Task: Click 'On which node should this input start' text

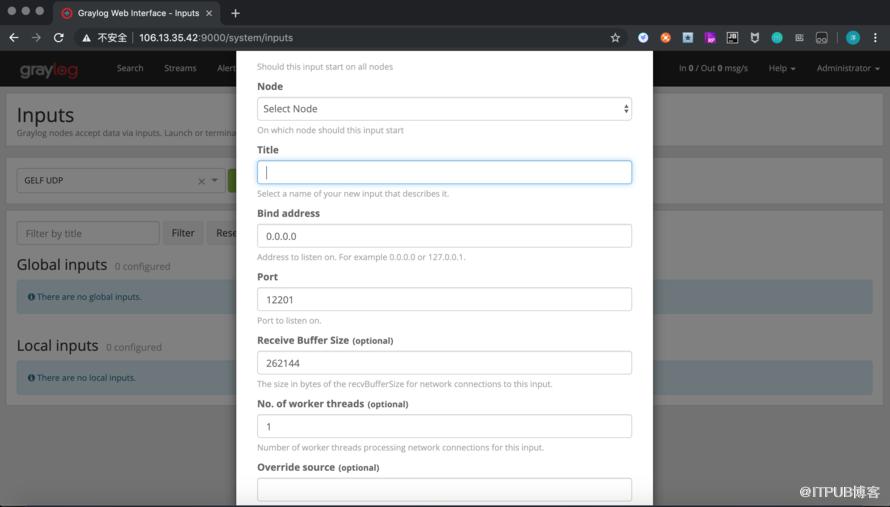Action: 330,130
